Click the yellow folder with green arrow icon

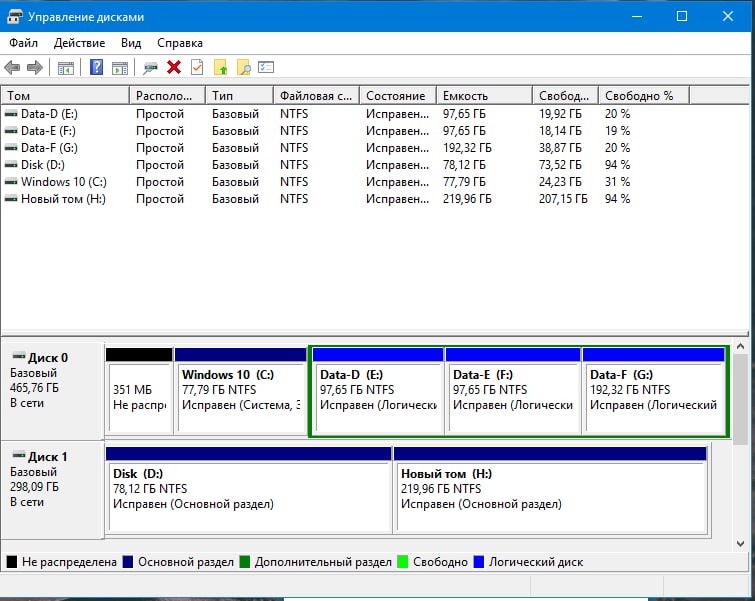click(x=221, y=67)
